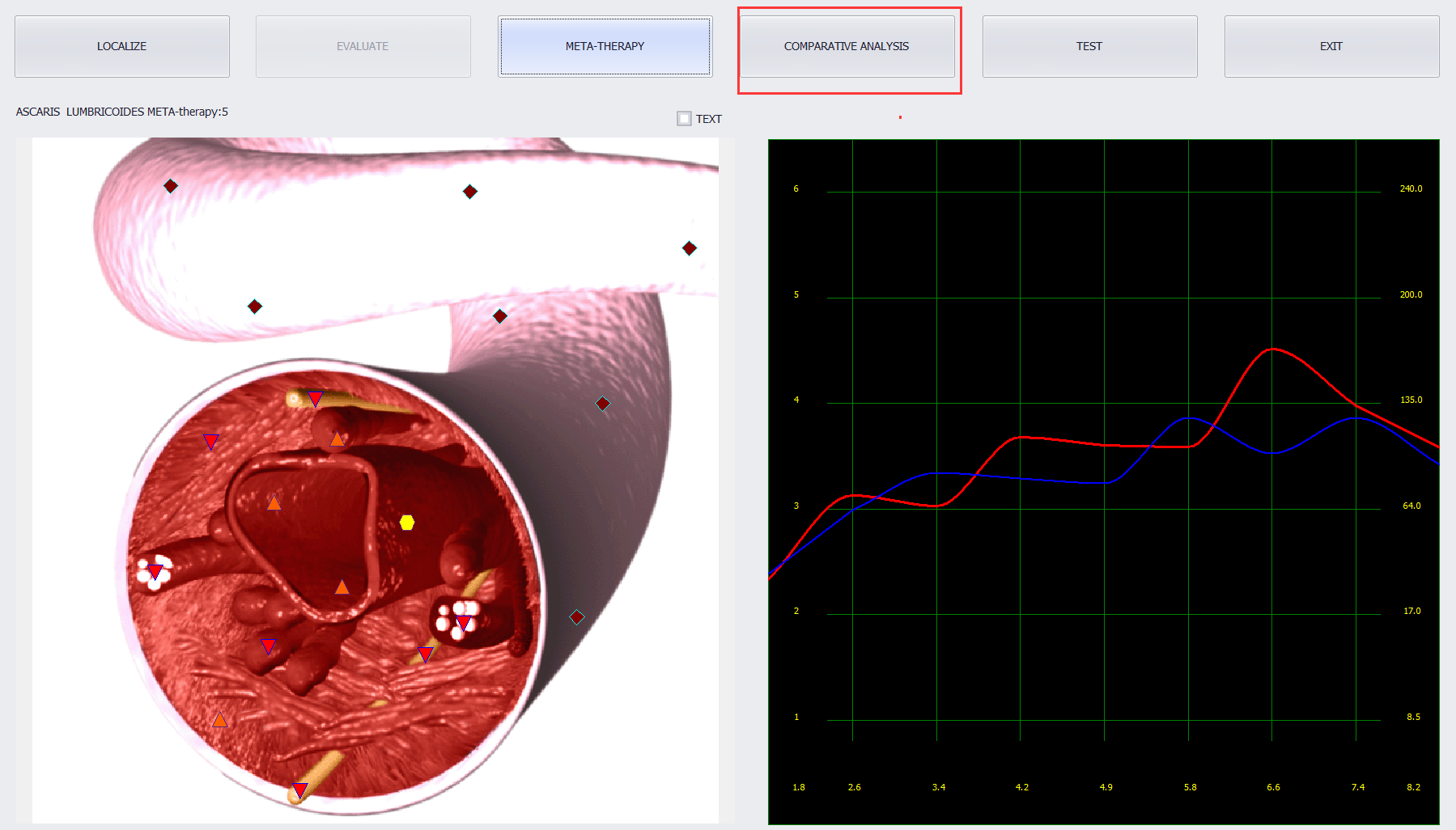1456x830 pixels.
Task: Click the lowest diamond right of the cross-section
Action: (577, 617)
